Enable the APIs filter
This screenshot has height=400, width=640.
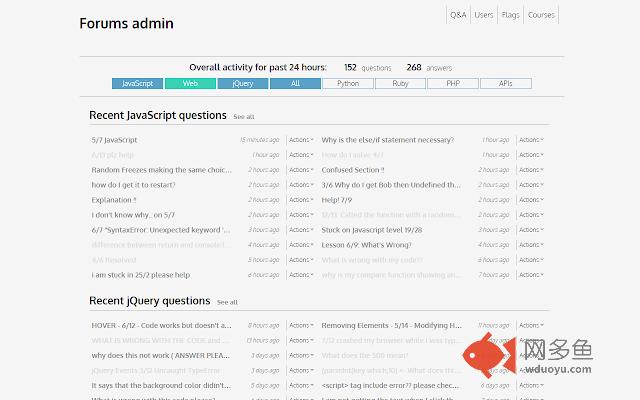tap(506, 83)
